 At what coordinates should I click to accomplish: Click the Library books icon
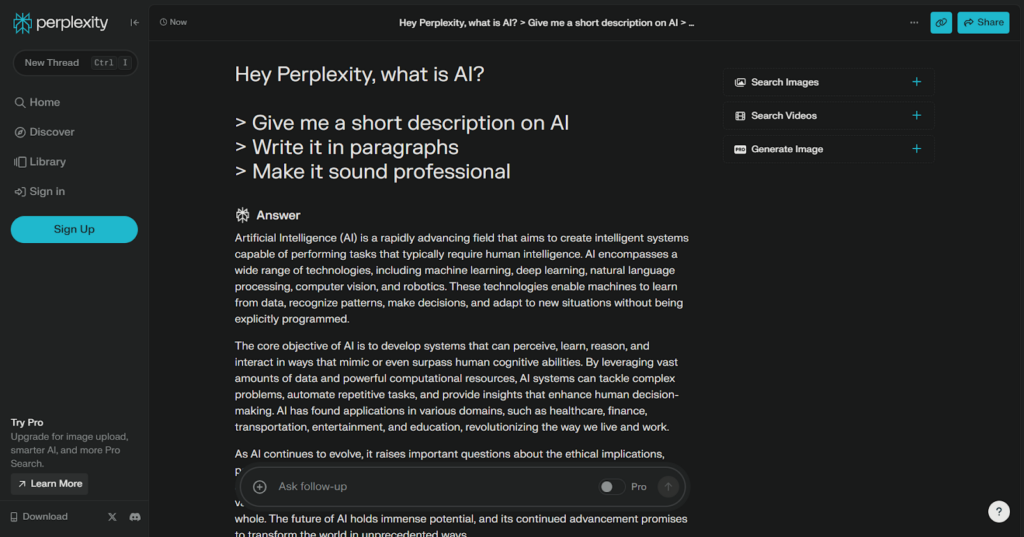tap(20, 162)
